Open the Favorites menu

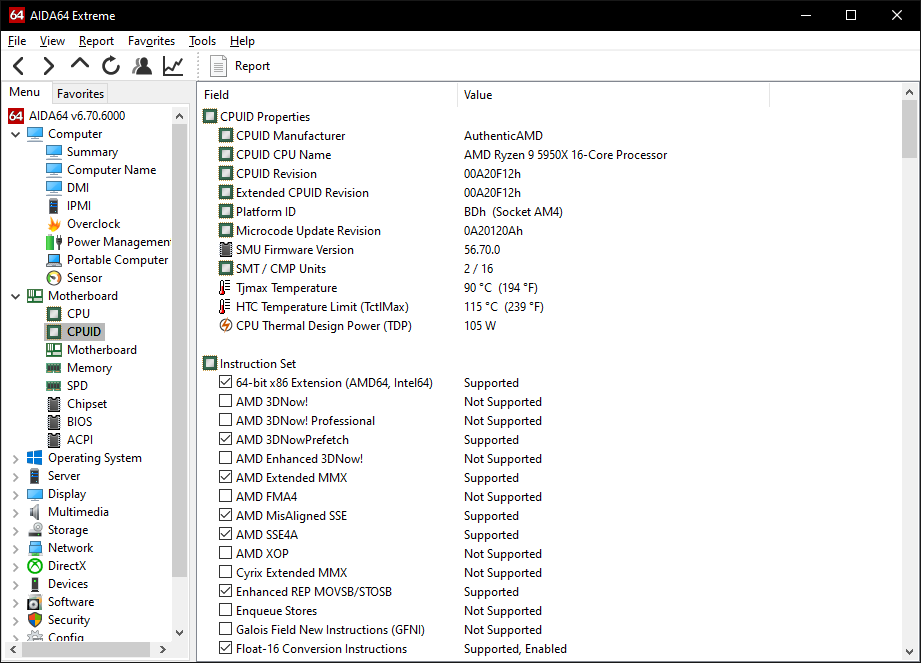coord(151,41)
